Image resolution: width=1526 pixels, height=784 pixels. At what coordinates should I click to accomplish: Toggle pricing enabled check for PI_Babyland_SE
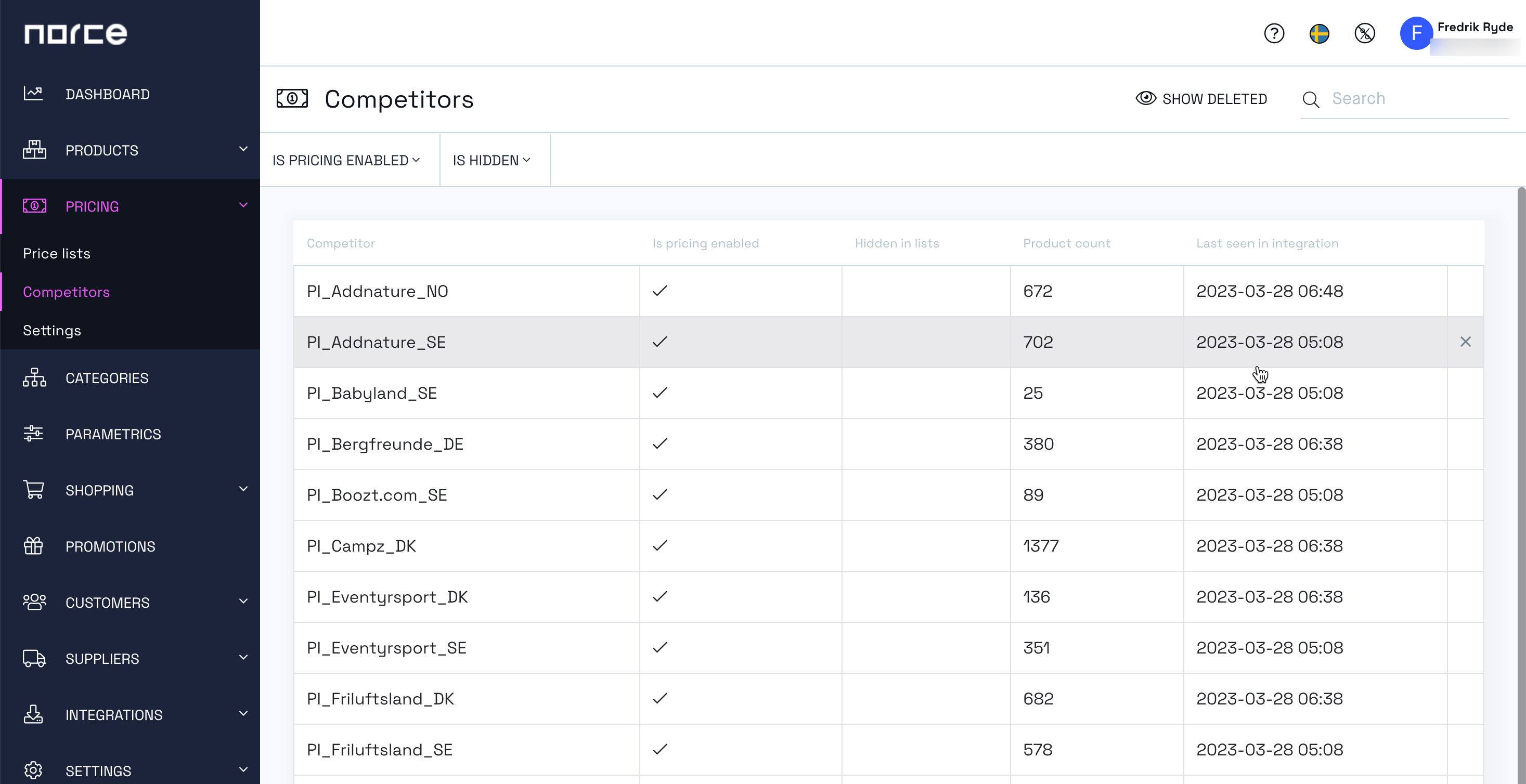[659, 393]
